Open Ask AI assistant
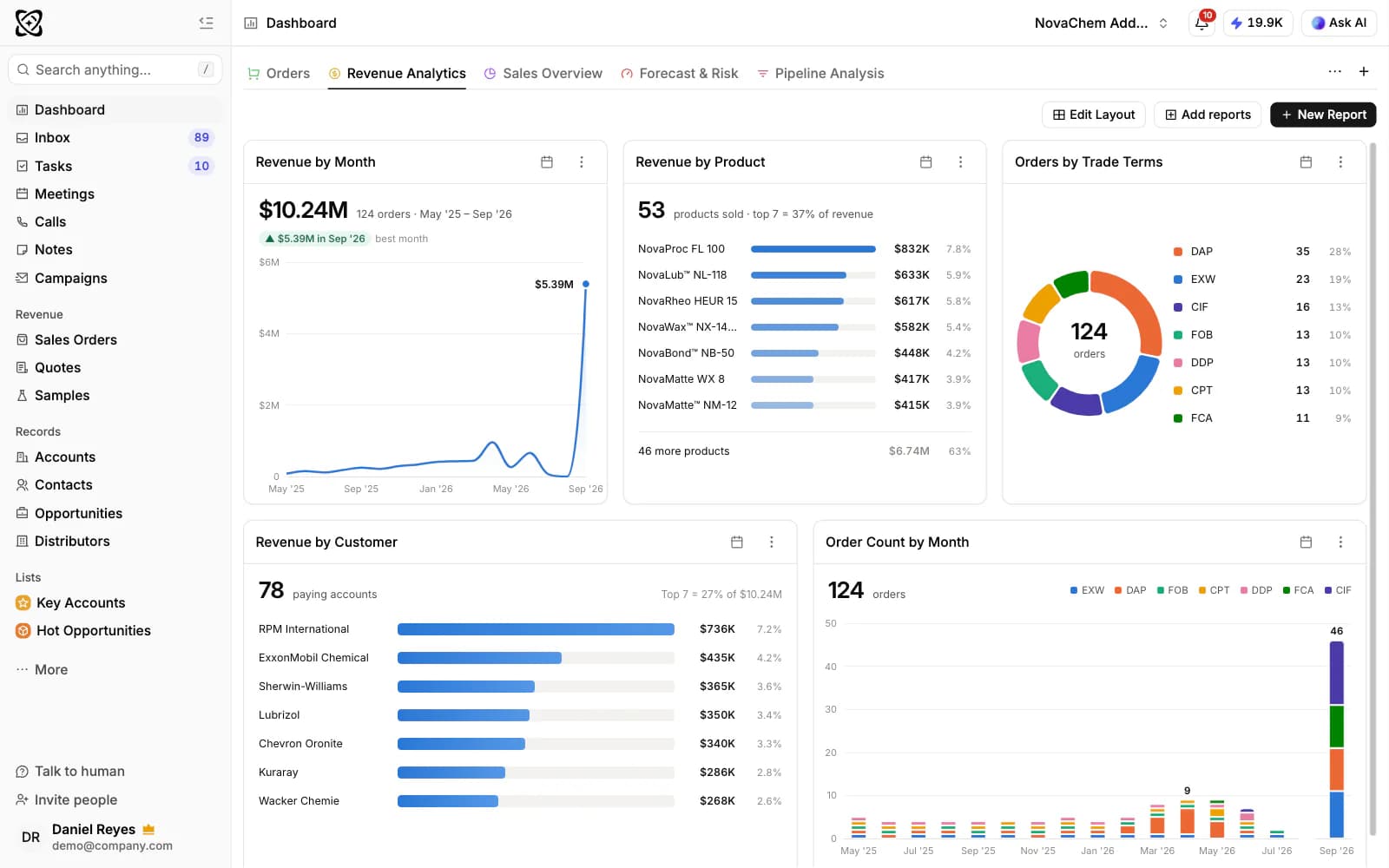 click(x=1339, y=23)
